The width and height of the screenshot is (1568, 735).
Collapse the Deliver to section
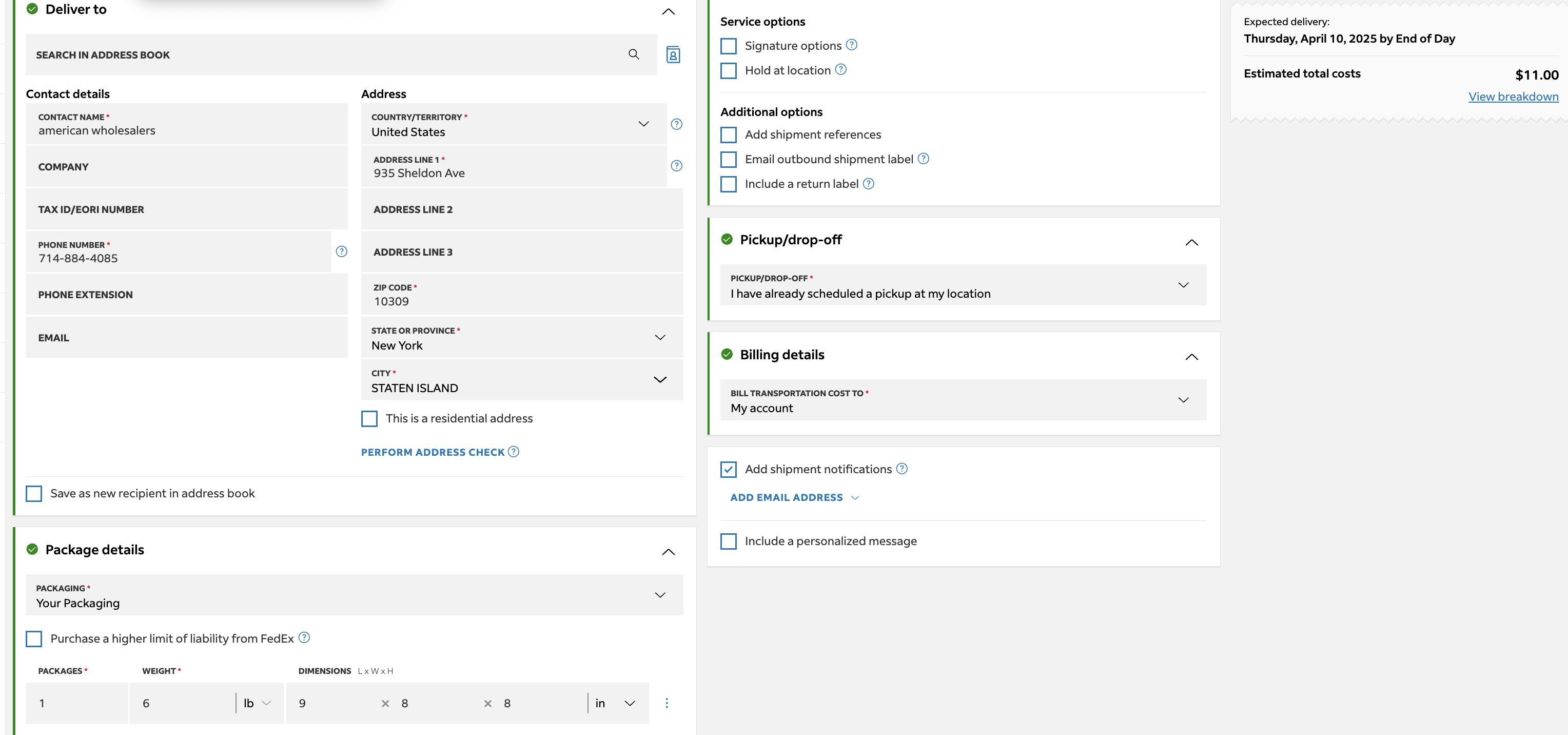669,12
